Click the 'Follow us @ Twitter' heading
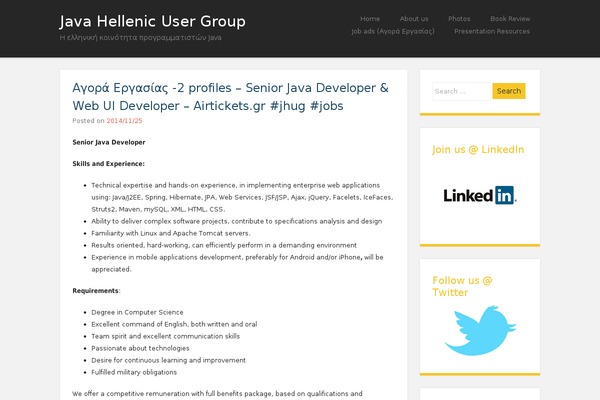Screen dimensions: 600x400 click(462, 286)
